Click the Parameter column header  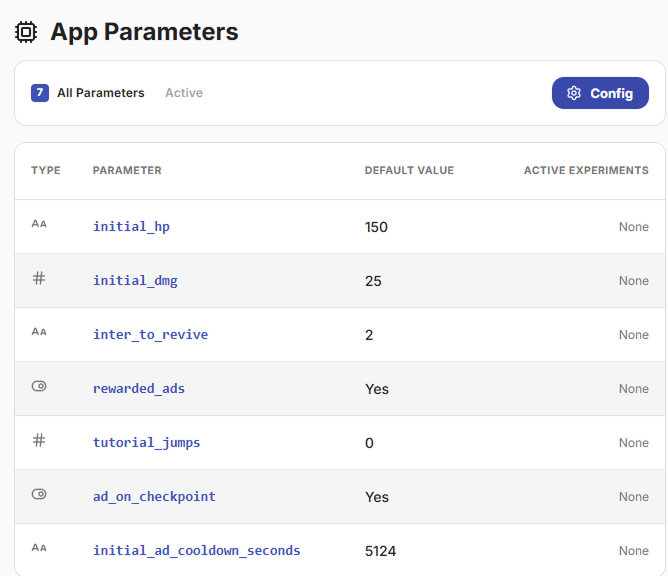click(127, 171)
